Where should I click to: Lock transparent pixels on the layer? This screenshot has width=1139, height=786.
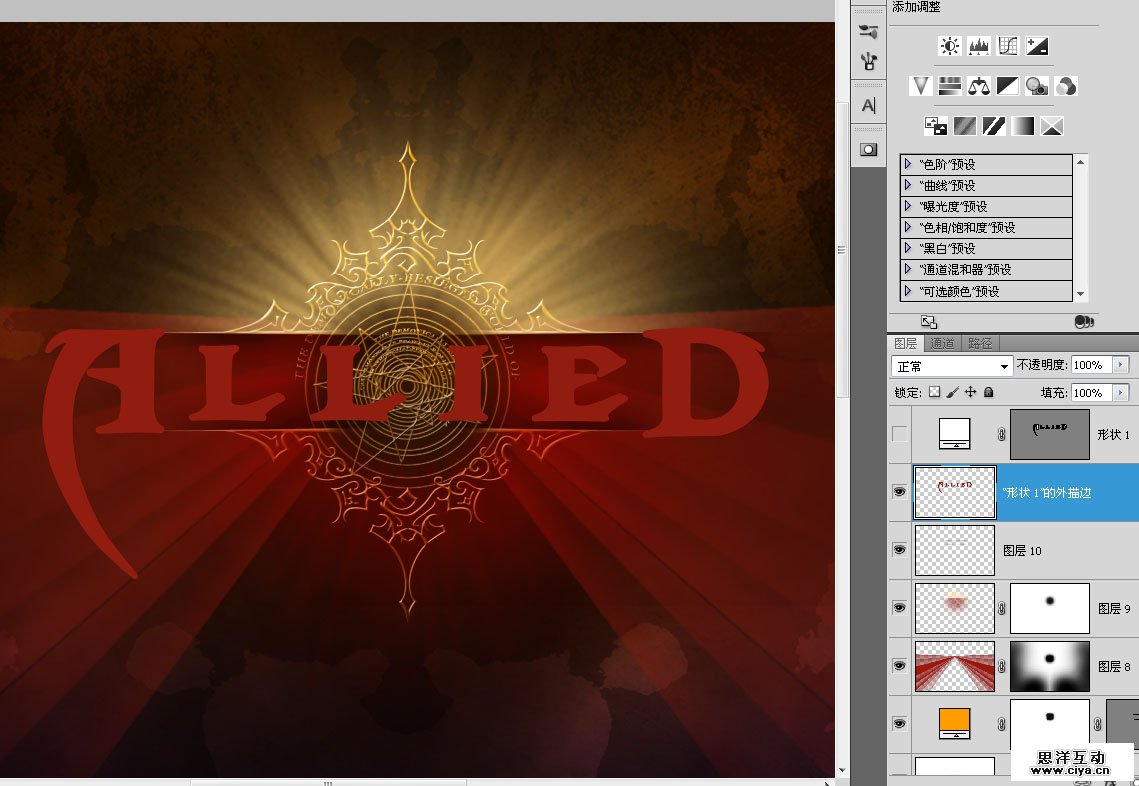click(934, 393)
